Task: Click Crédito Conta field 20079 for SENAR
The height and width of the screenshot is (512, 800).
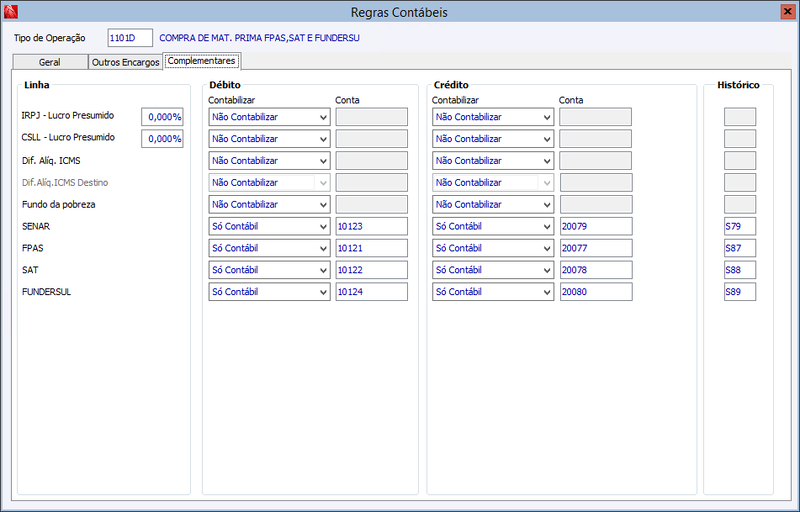Action: point(596,226)
